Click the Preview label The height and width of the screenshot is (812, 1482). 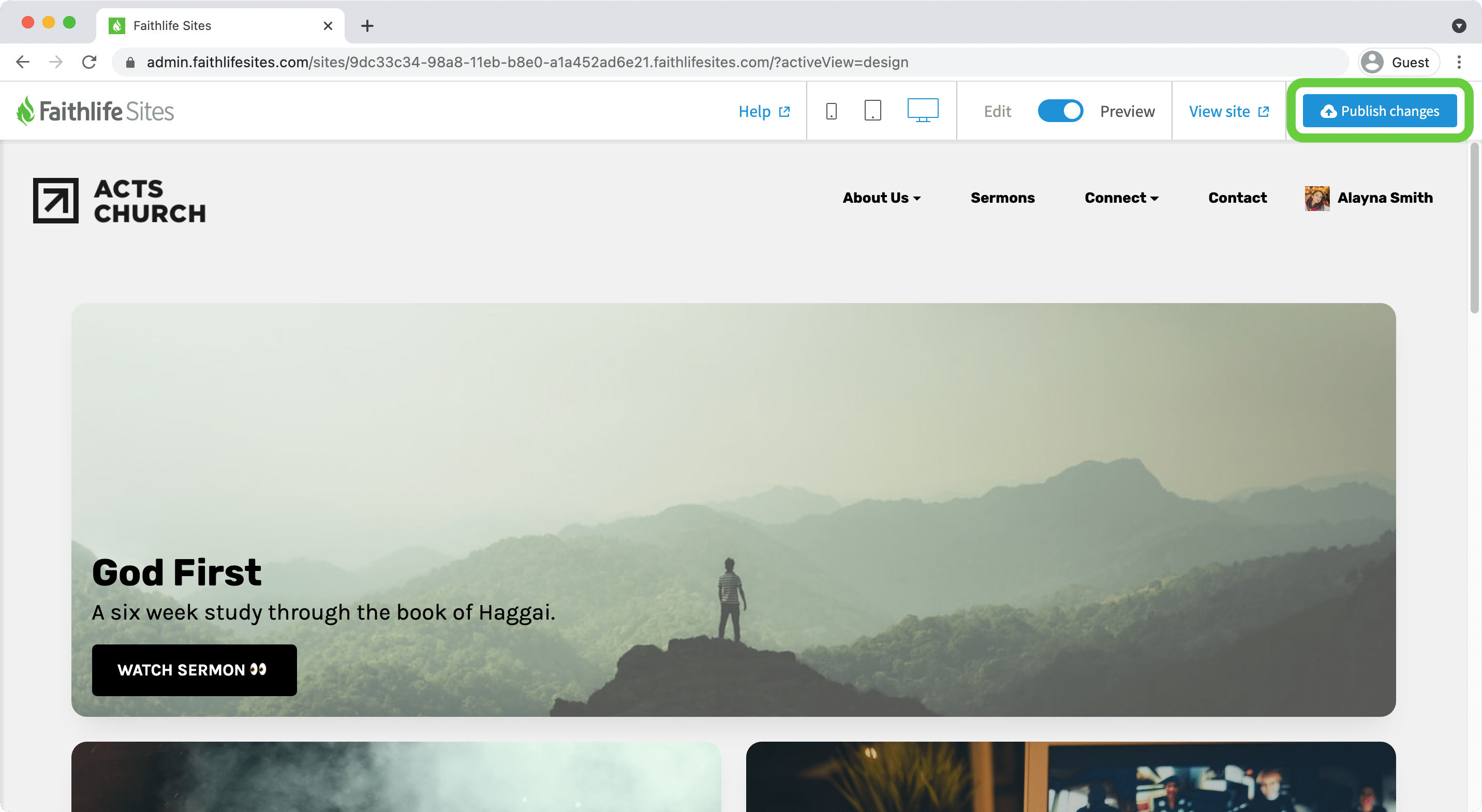tap(1127, 112)
